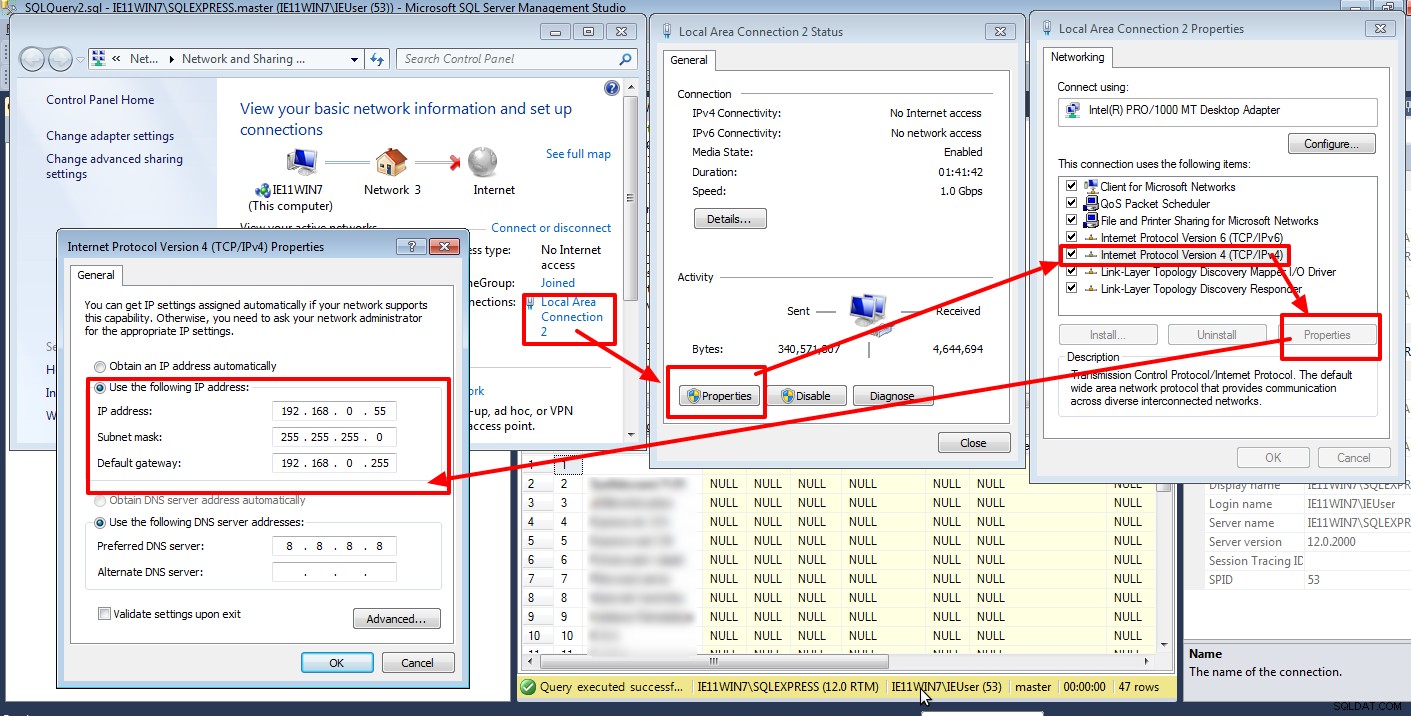Open the recent pages arrow beside Forward
The height and width of the screenshot is (716, 1411).
tap(81, 59)
